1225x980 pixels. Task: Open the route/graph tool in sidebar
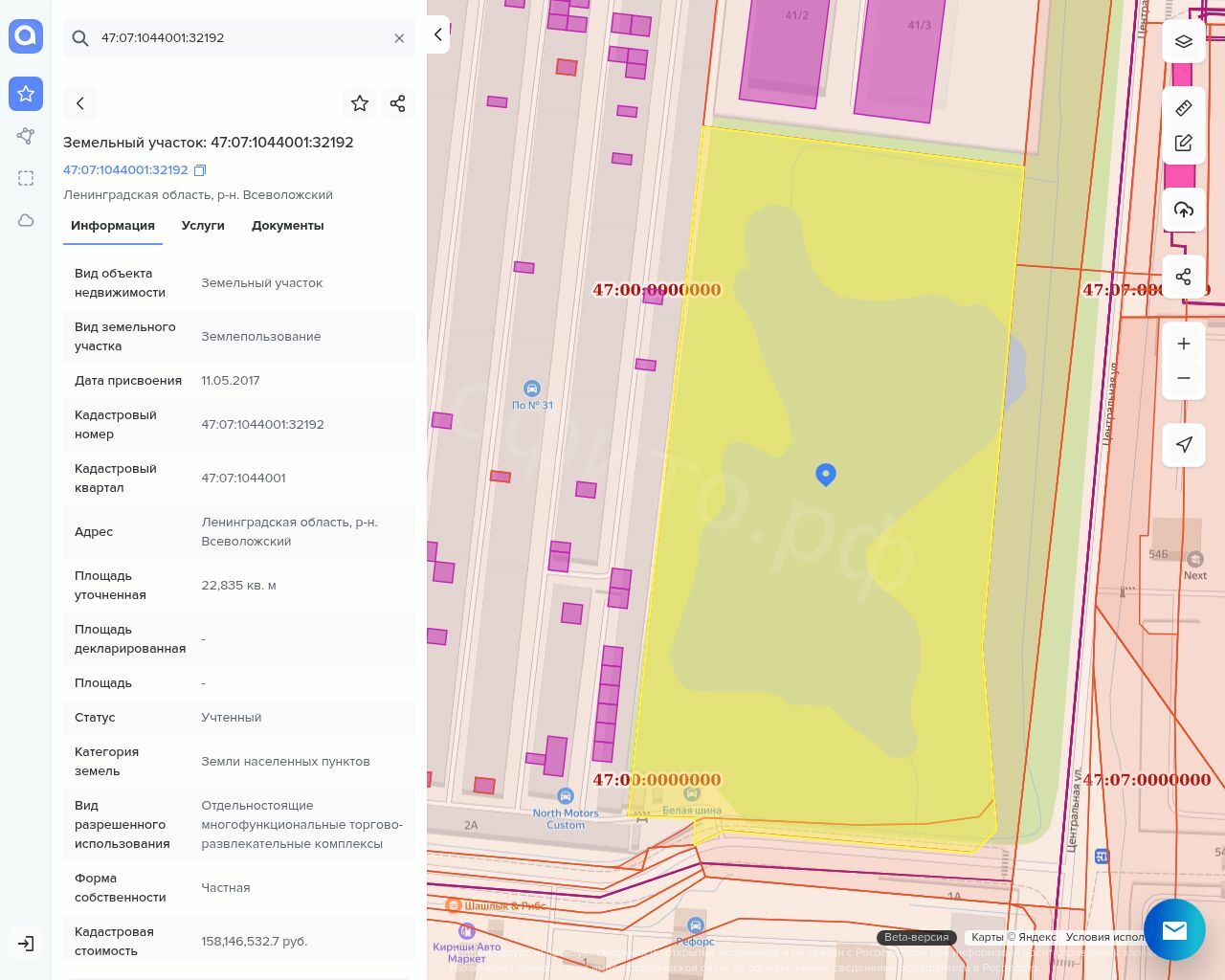(26, 136)
